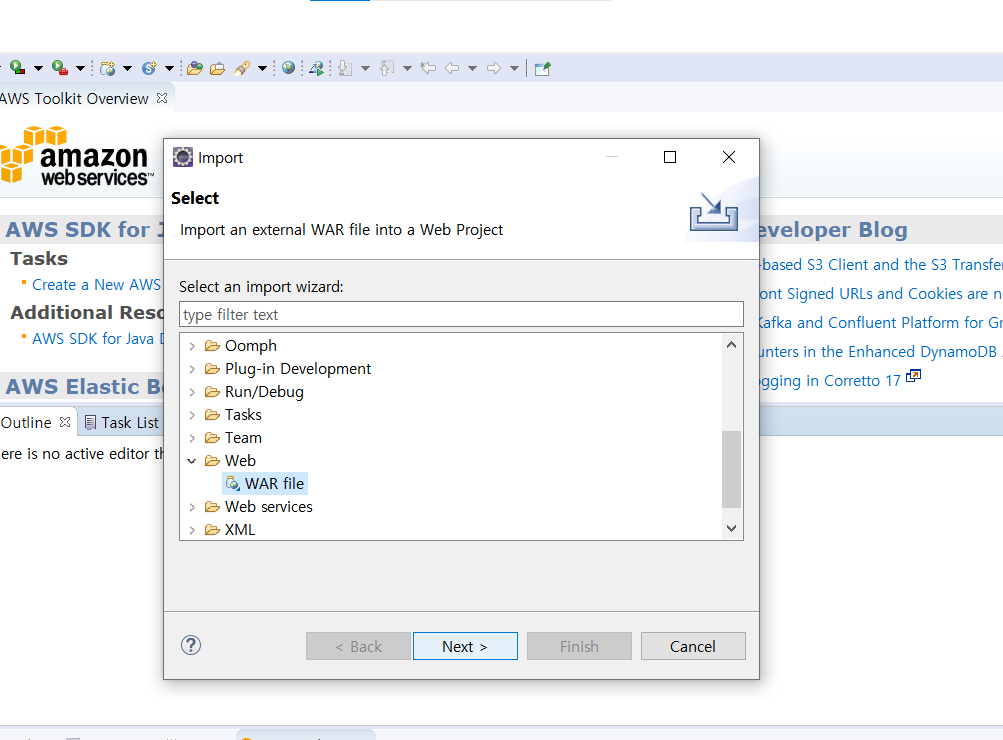Close the AWS Toolkit Overview tab
Viewport: 1003px width, 740px height.
pyautogui.click(x=162, y=98)
